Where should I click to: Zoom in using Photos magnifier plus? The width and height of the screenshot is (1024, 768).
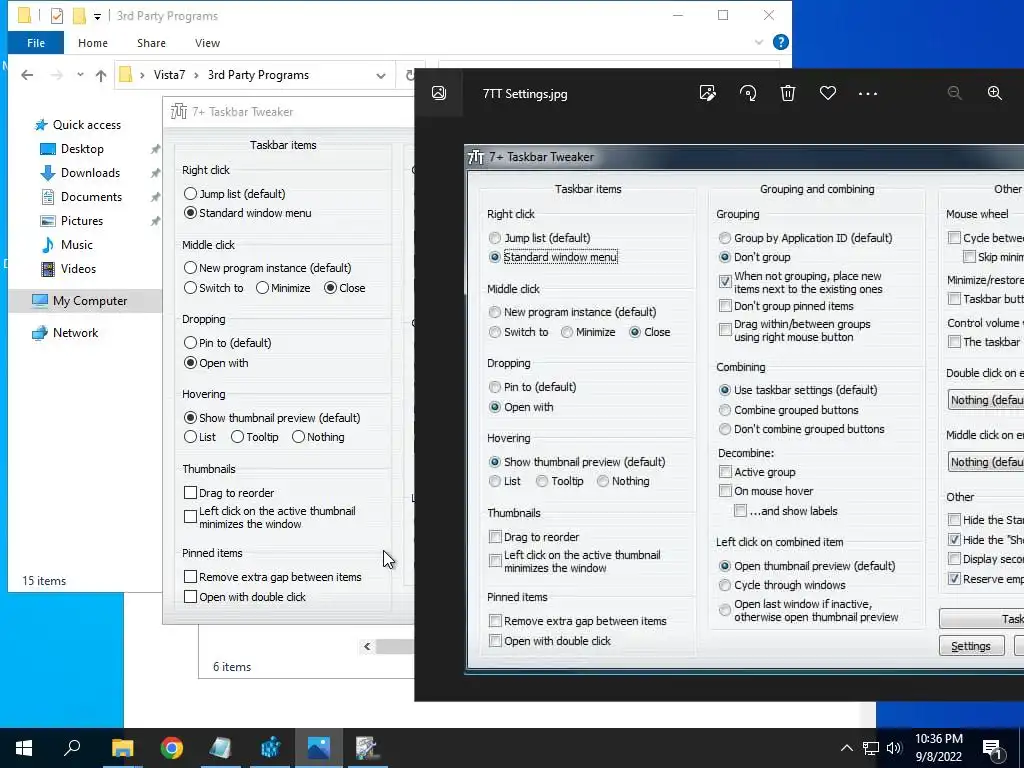tap(994, 93)
